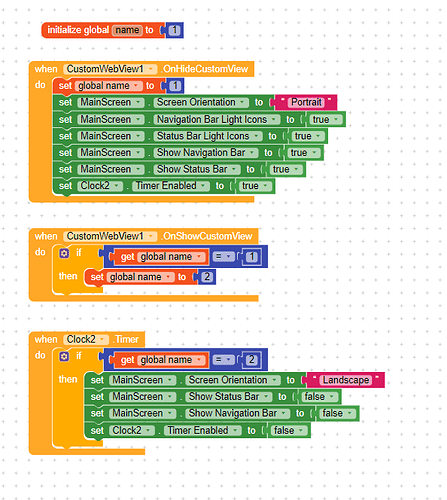
Task: Toggle false value for Show Navigation Bar
Action: tap(337, 413)
